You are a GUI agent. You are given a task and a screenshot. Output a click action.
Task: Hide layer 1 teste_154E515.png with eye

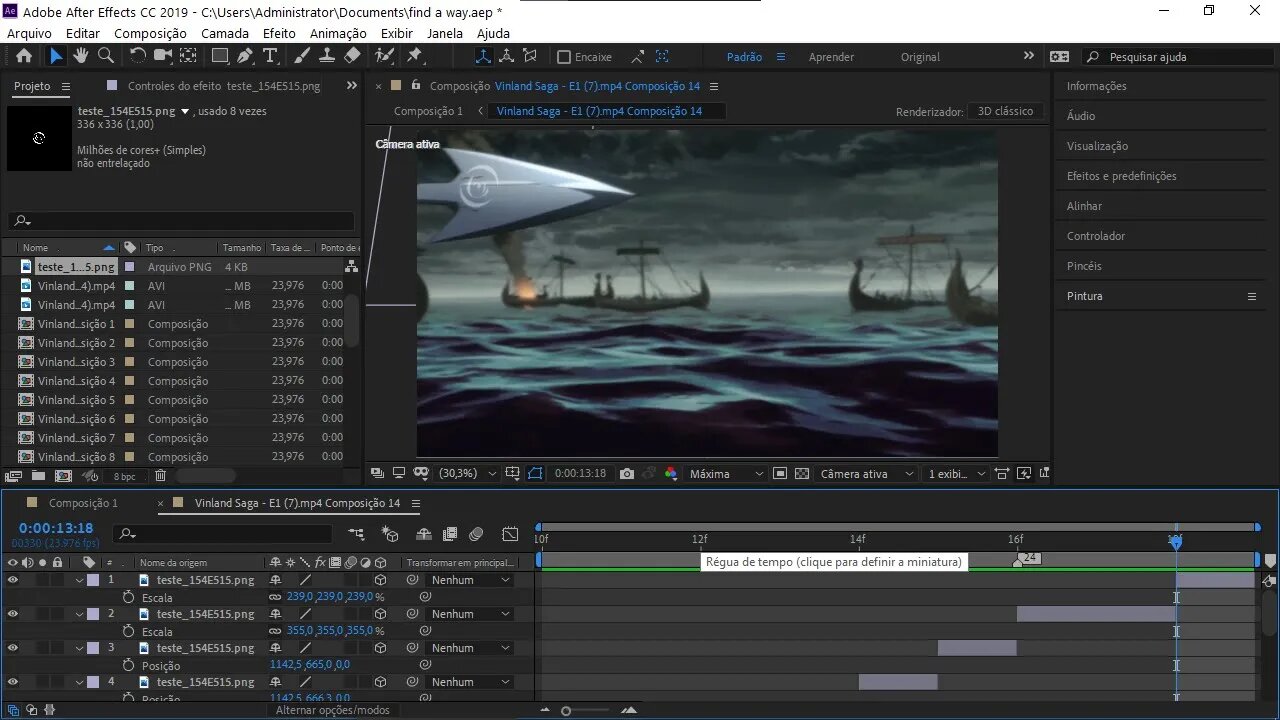(13, 580)
